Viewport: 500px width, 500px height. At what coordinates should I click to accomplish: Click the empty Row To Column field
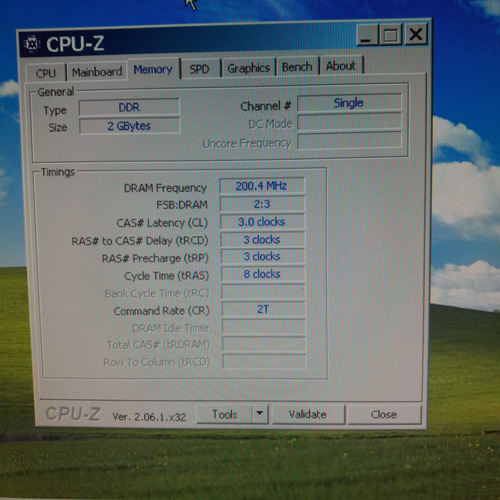pyautogui.click(x=264, y=361)
